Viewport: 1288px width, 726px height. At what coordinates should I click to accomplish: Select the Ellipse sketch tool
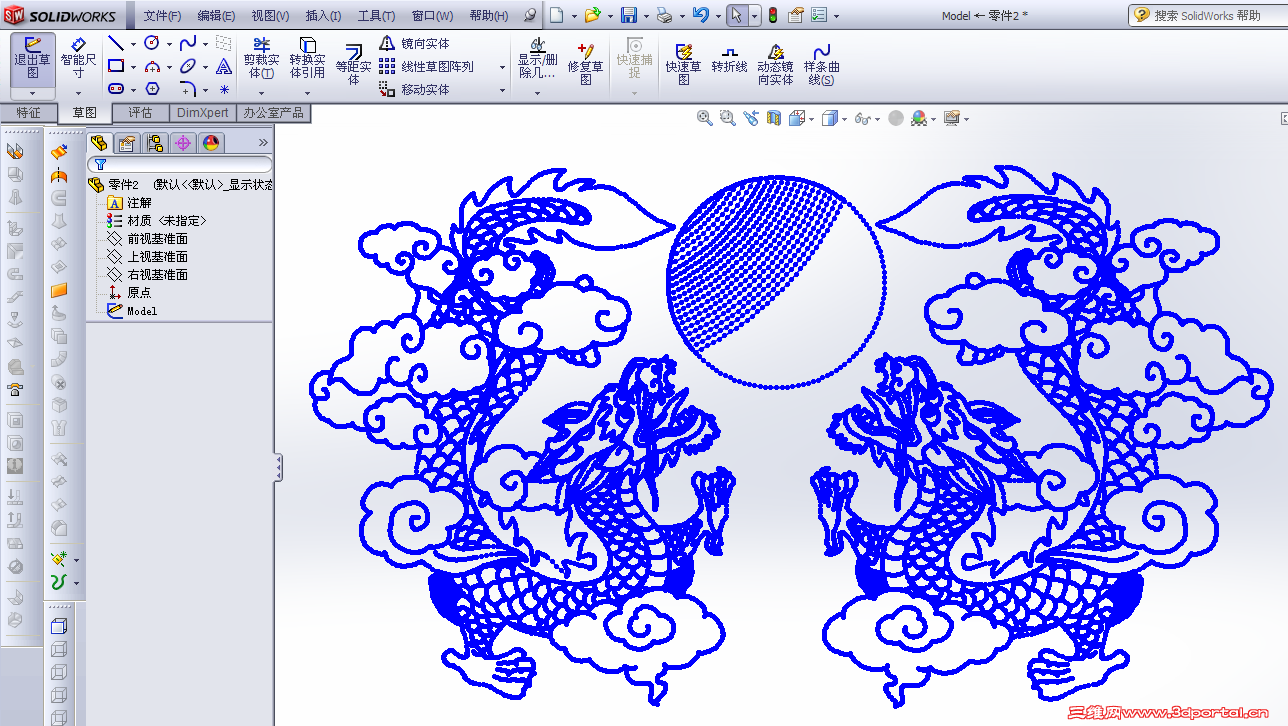tap(188, 66)
